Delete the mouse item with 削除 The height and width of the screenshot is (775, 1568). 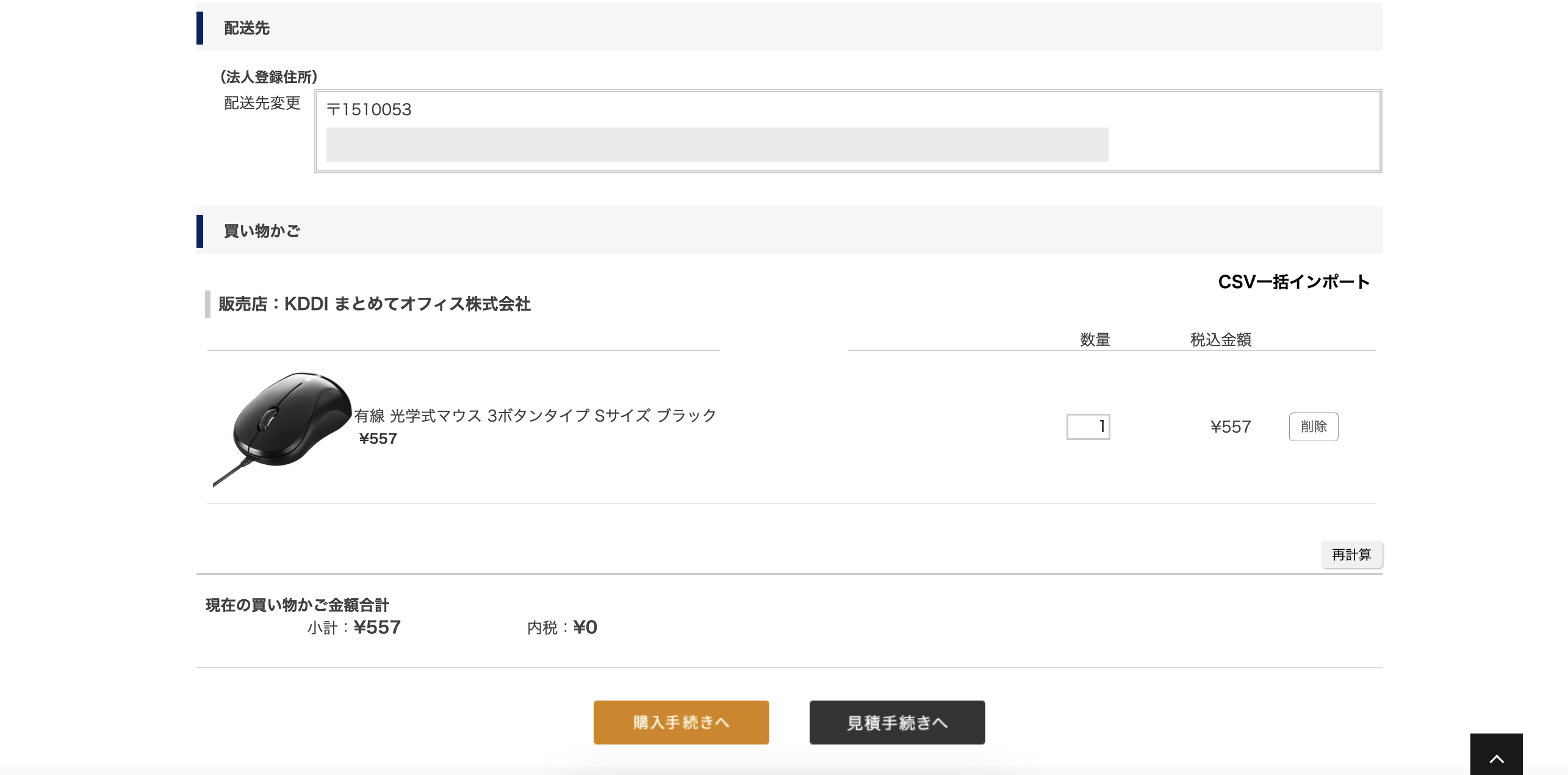pyautogui.click(x=1314, y=427)
